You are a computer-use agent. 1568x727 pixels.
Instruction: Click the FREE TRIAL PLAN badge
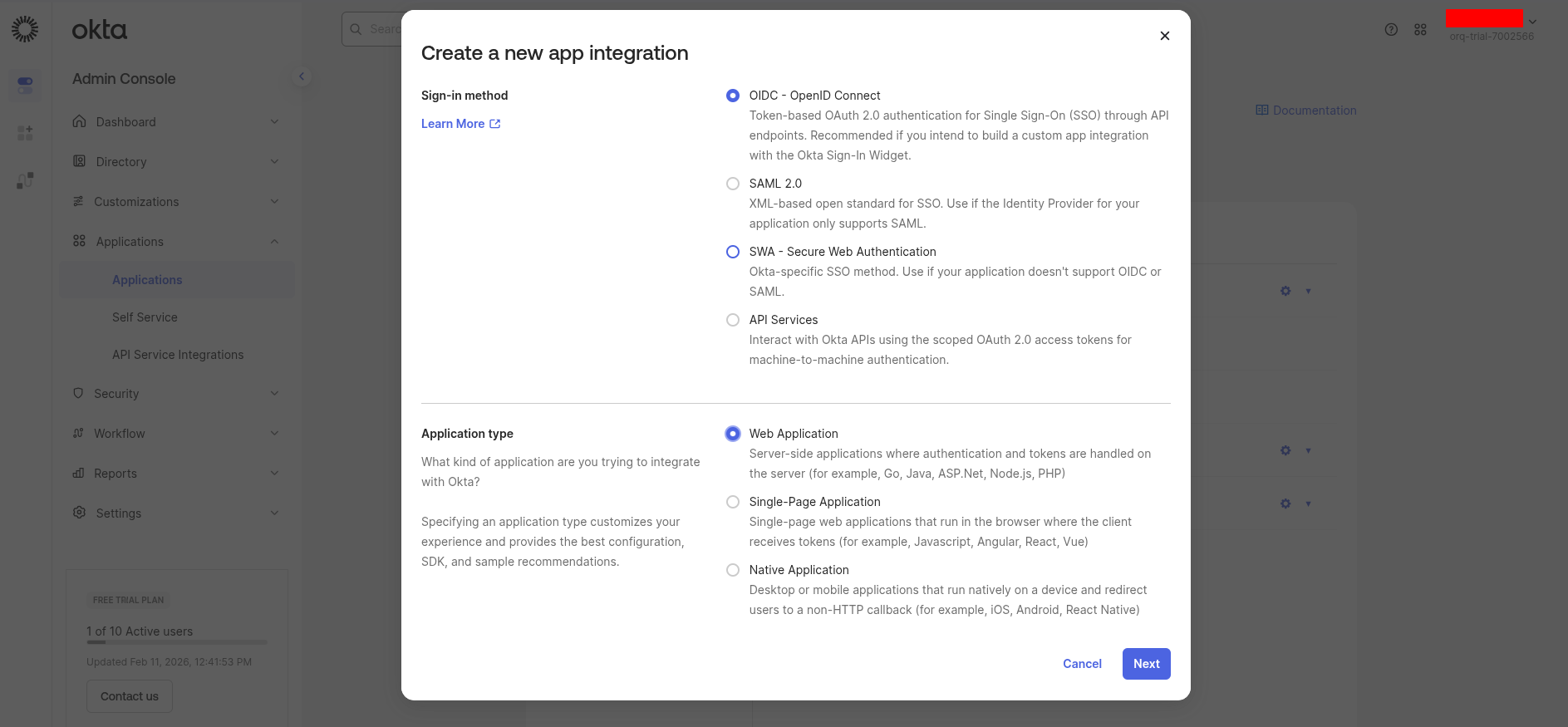click(x=128, y=600)
